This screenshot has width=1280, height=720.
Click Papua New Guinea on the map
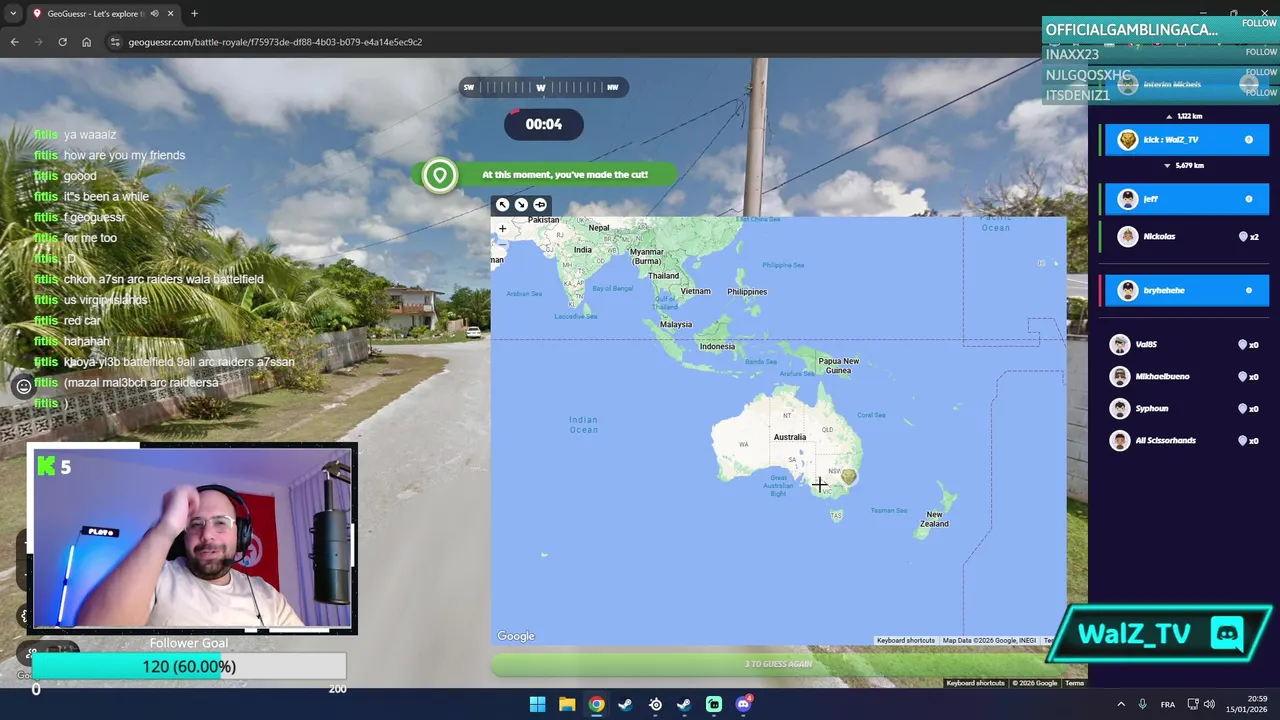tap(838, 365)
